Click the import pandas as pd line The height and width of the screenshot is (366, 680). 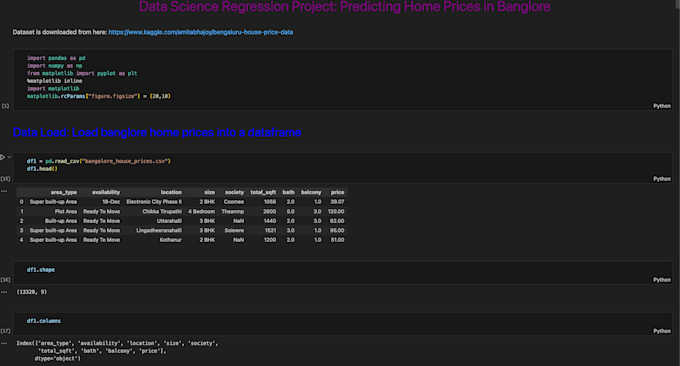coord(56,58)
